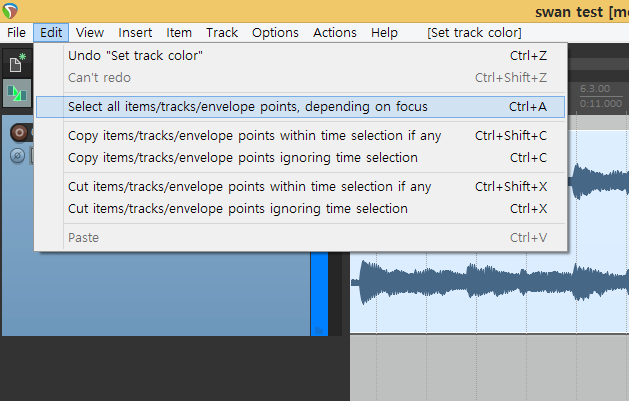Click the blue track color strip
Screen dimensions: 629x401
pyautogui.click(x=319, y=294)
